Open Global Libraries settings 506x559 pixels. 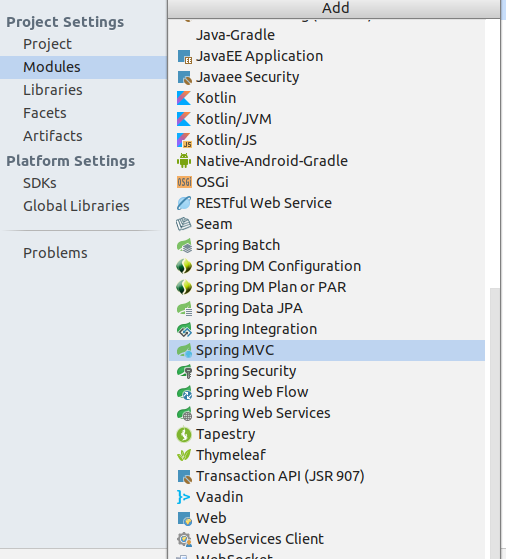point(76,206)
